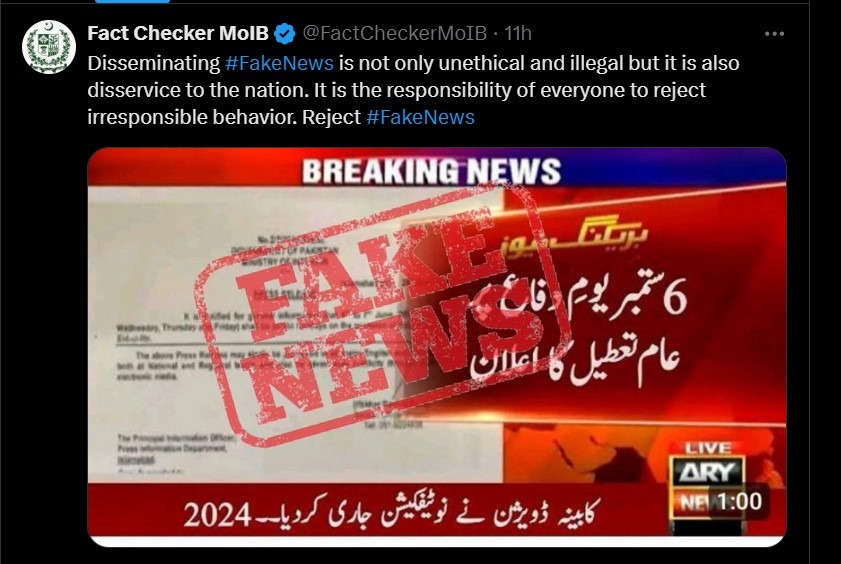Follow the #FakeNews hashtag after Disseminating
The height and width of the screenshot is (564, 841).
(x=279, y=63)
